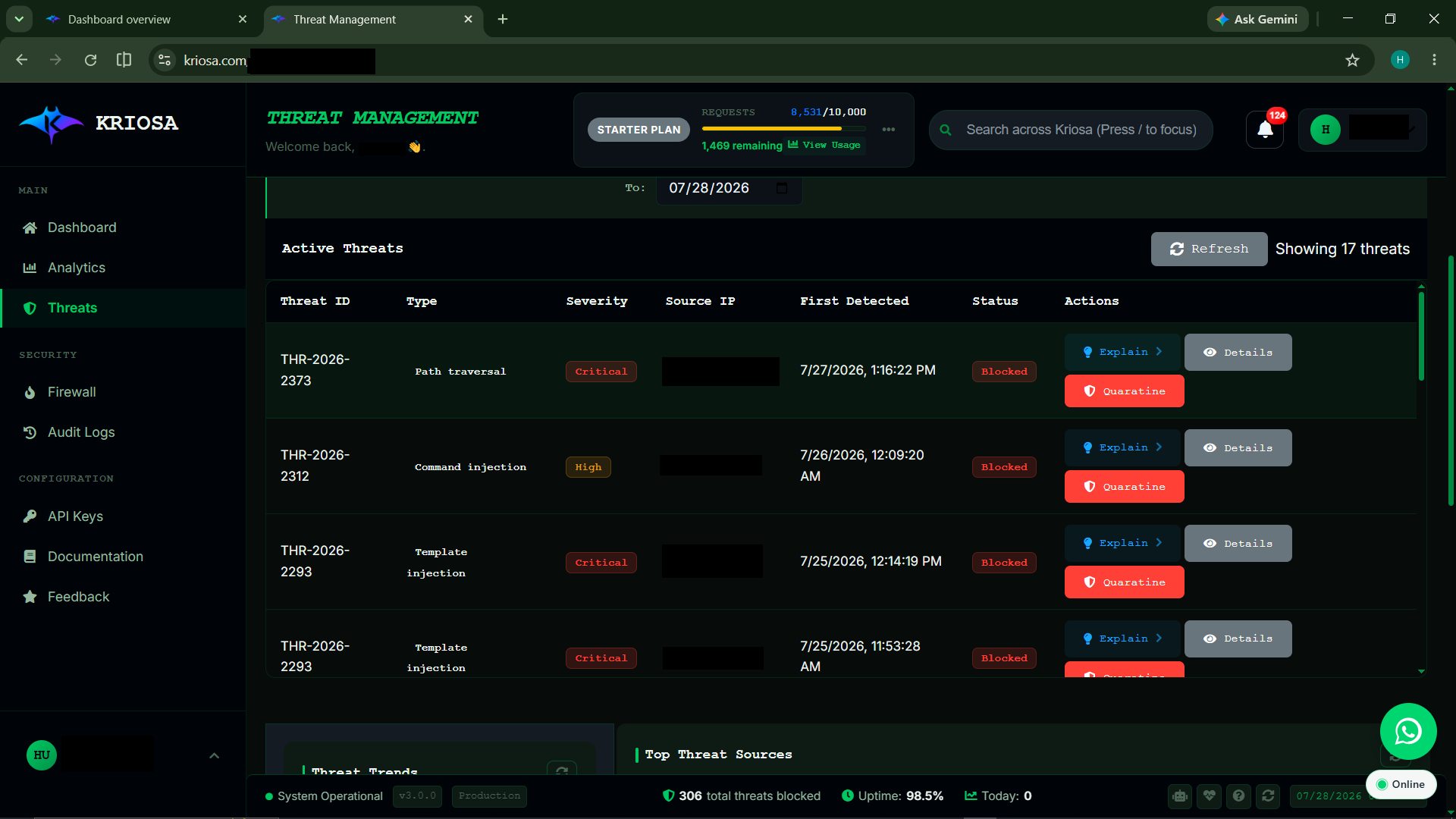
Task: Open the notifications bell with 124 badge
Action: pos(1265,130)
